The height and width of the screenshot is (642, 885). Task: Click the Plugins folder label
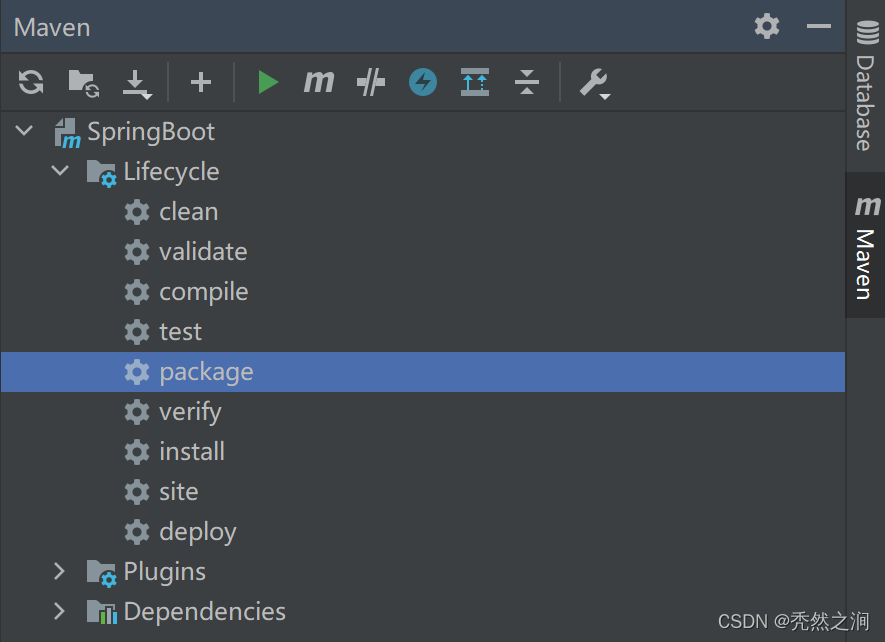pos(164,573)
